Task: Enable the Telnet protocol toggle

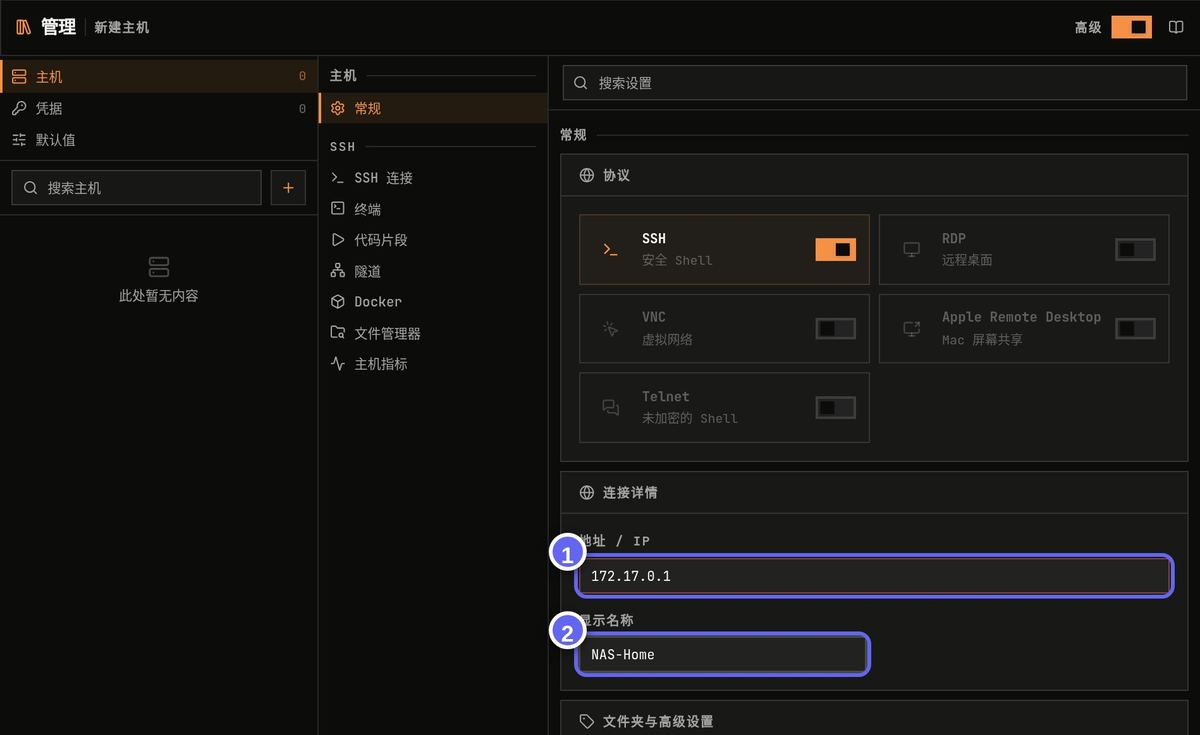Action: [836, 407]
